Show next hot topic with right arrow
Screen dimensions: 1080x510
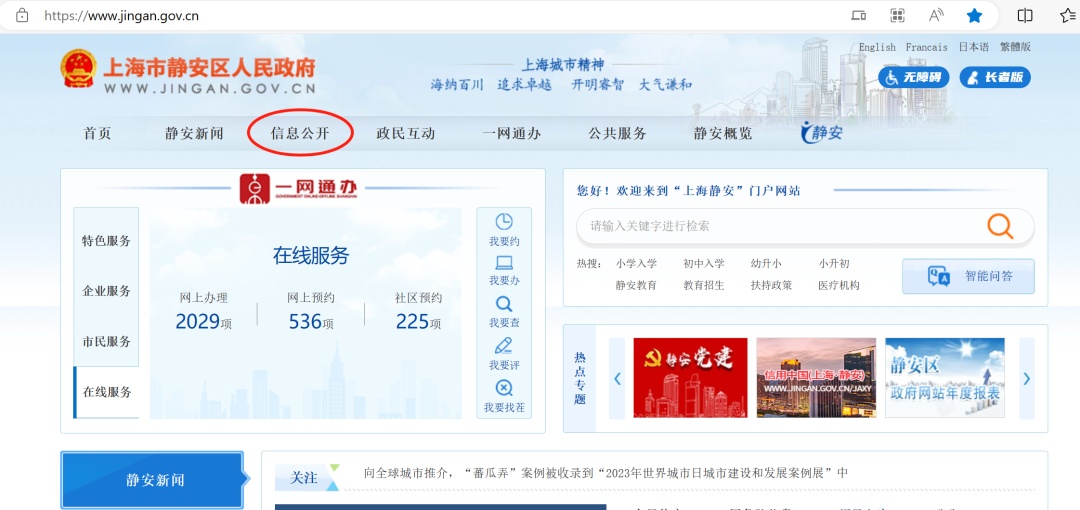(1026, 378)
